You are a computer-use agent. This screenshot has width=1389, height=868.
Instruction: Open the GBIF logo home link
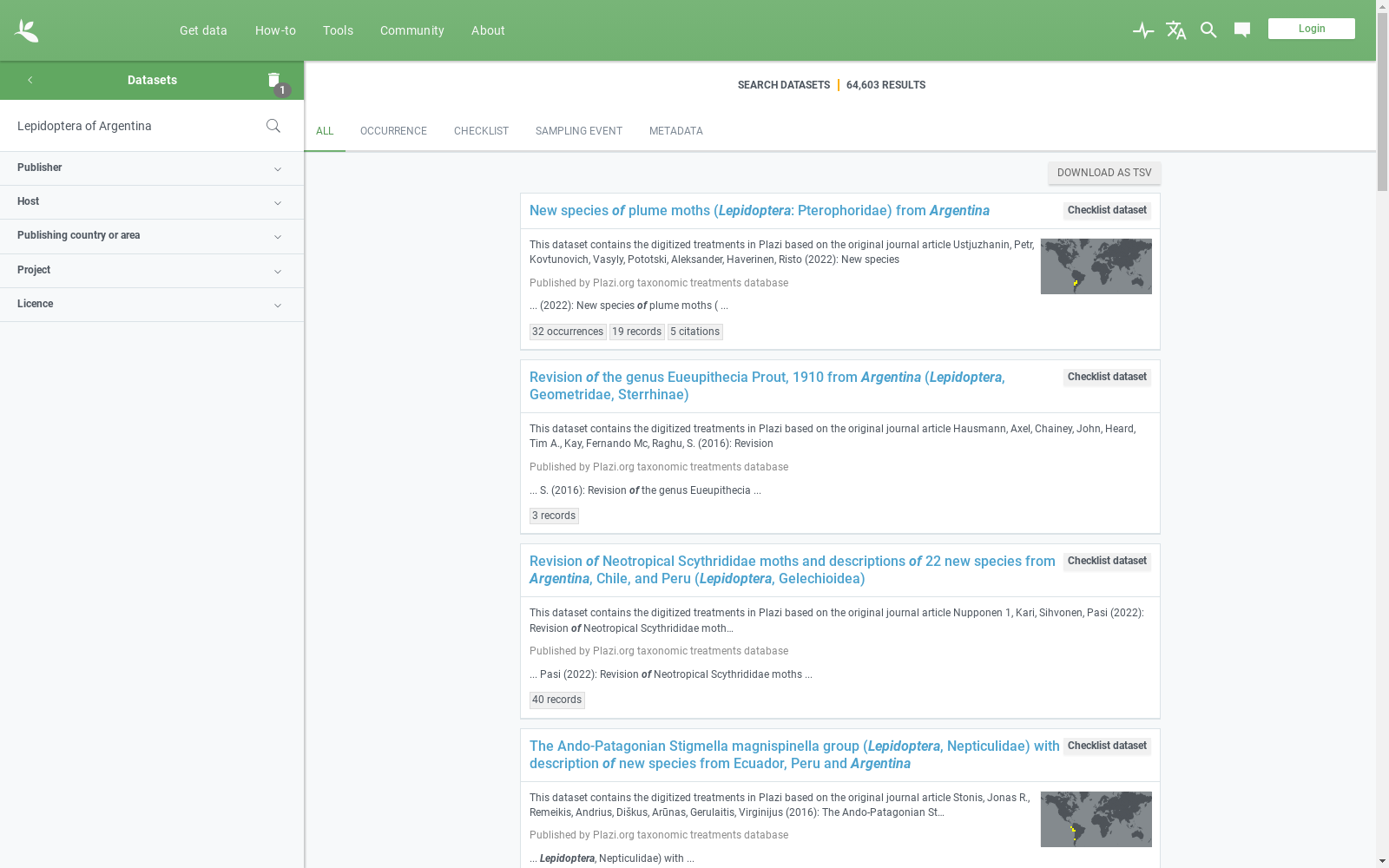[26, 30]
